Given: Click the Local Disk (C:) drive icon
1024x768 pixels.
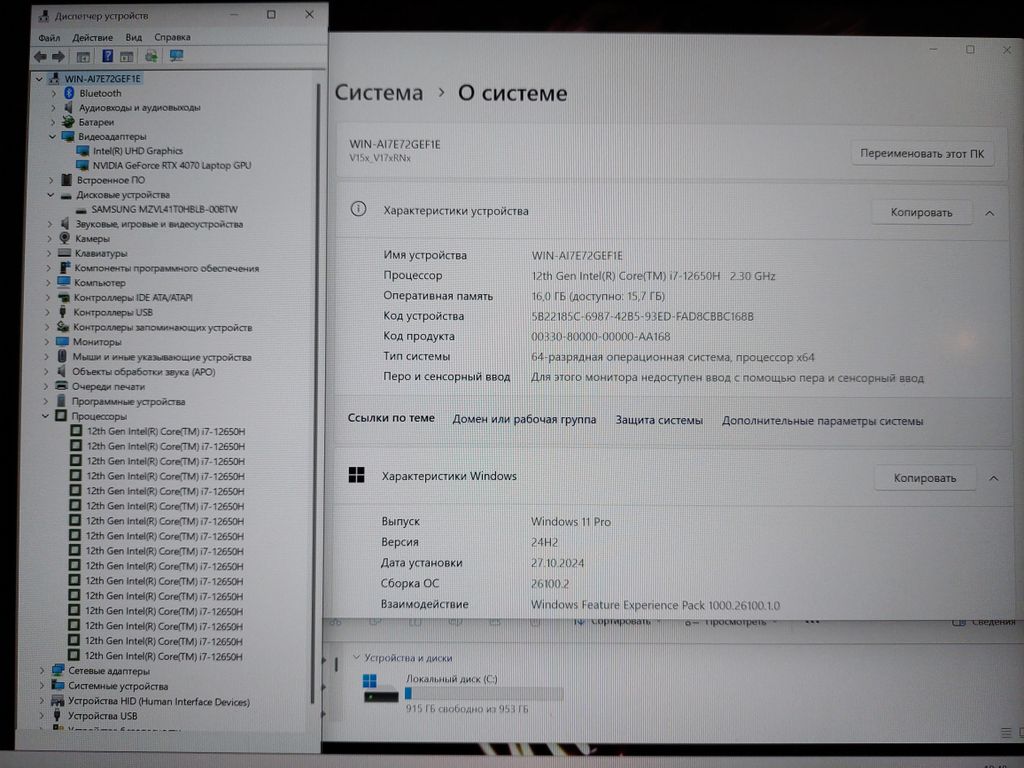Looking at the screenshot, I should [380, 688].
